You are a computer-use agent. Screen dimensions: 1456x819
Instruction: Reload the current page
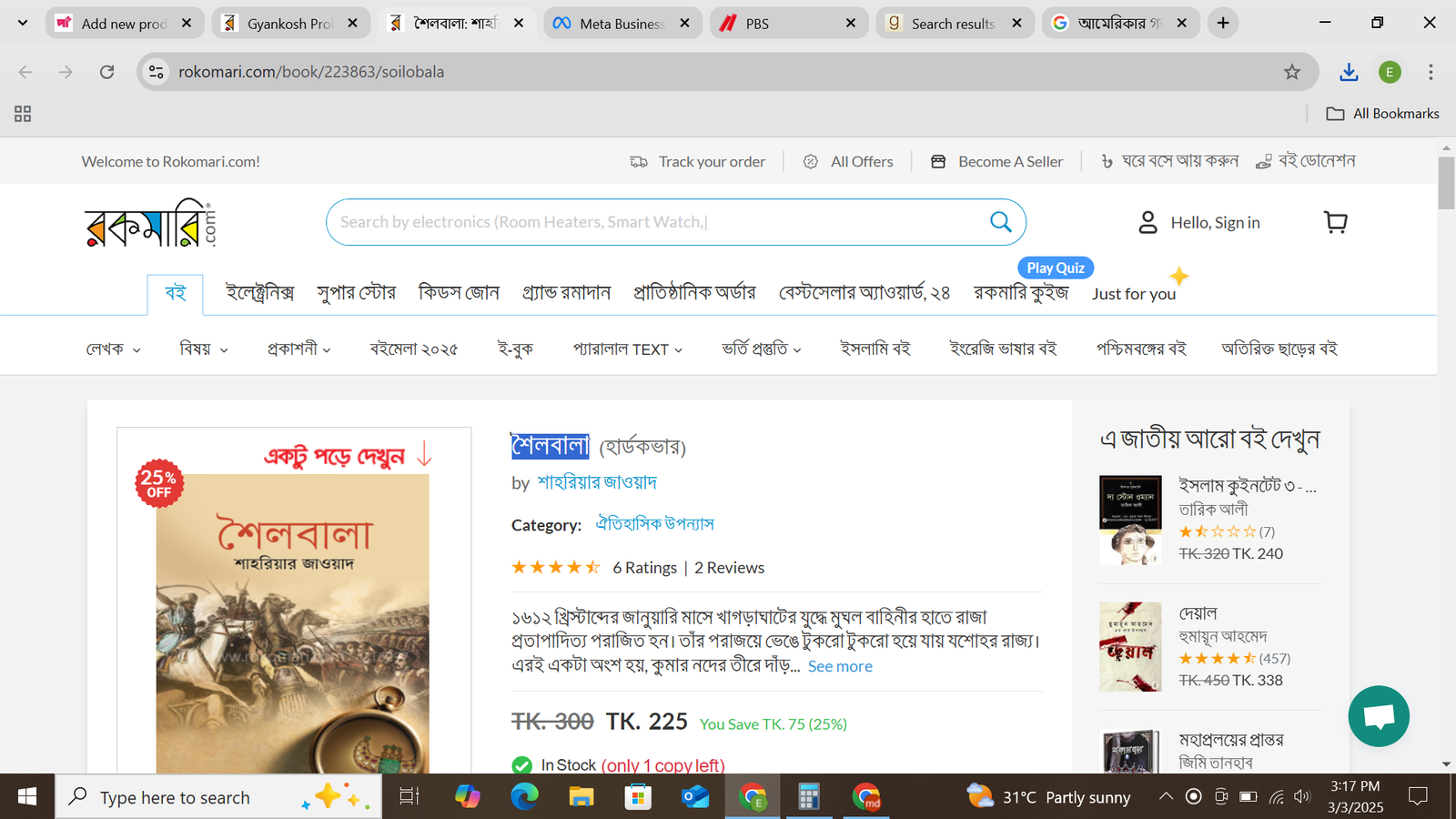(x=106, y=72)
